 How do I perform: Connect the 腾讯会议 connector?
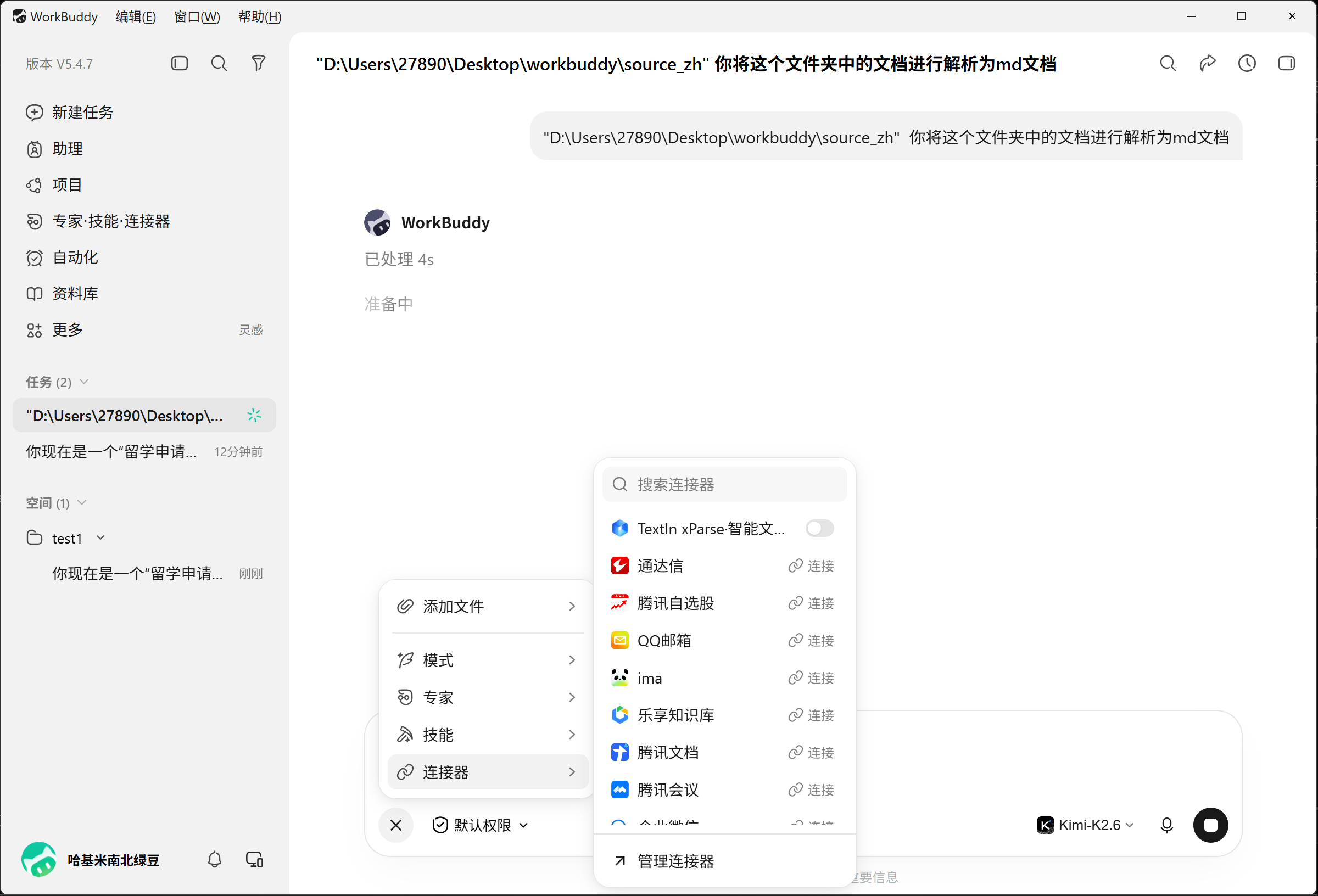811,790
